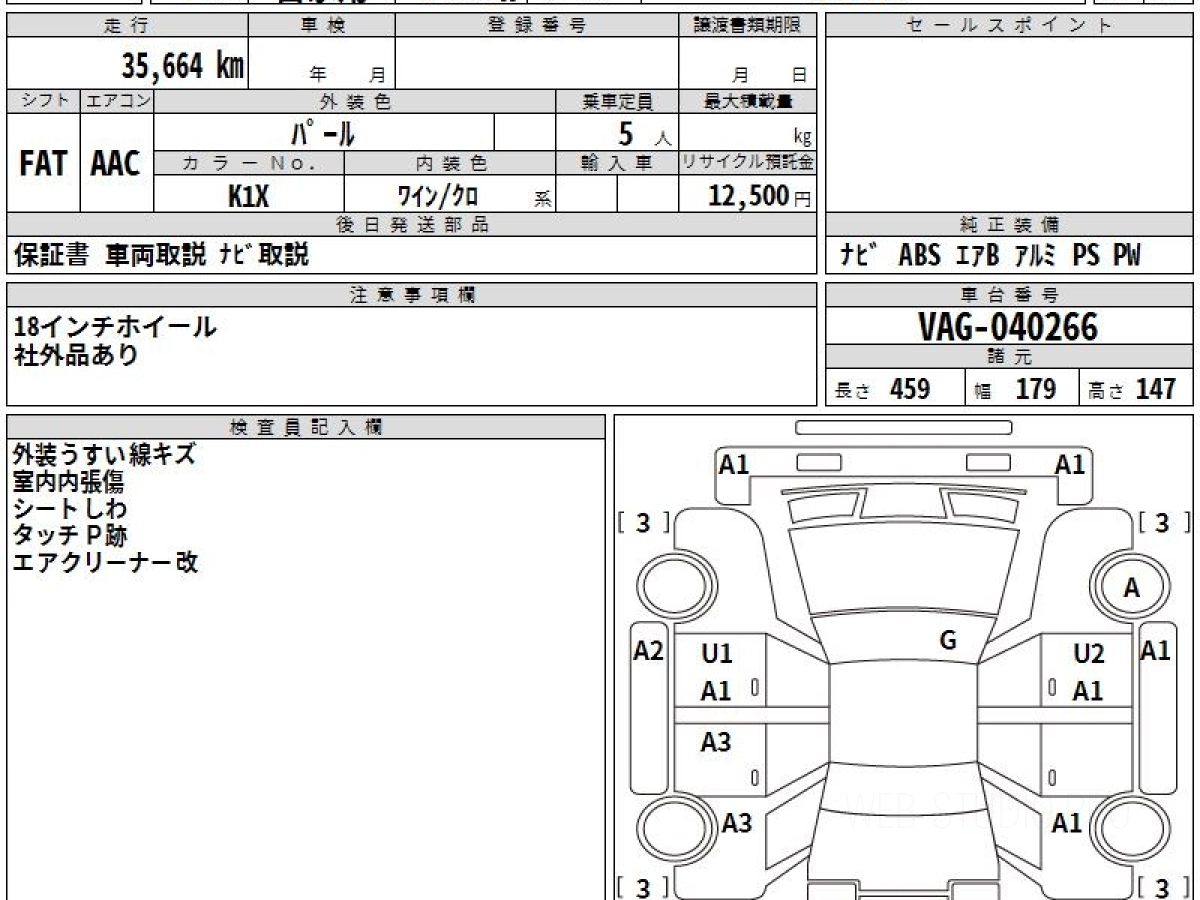Image resolution: width=1200 pixels, height=900 pixels.
Task: Click the エアコン label
Action: (117, 101)
